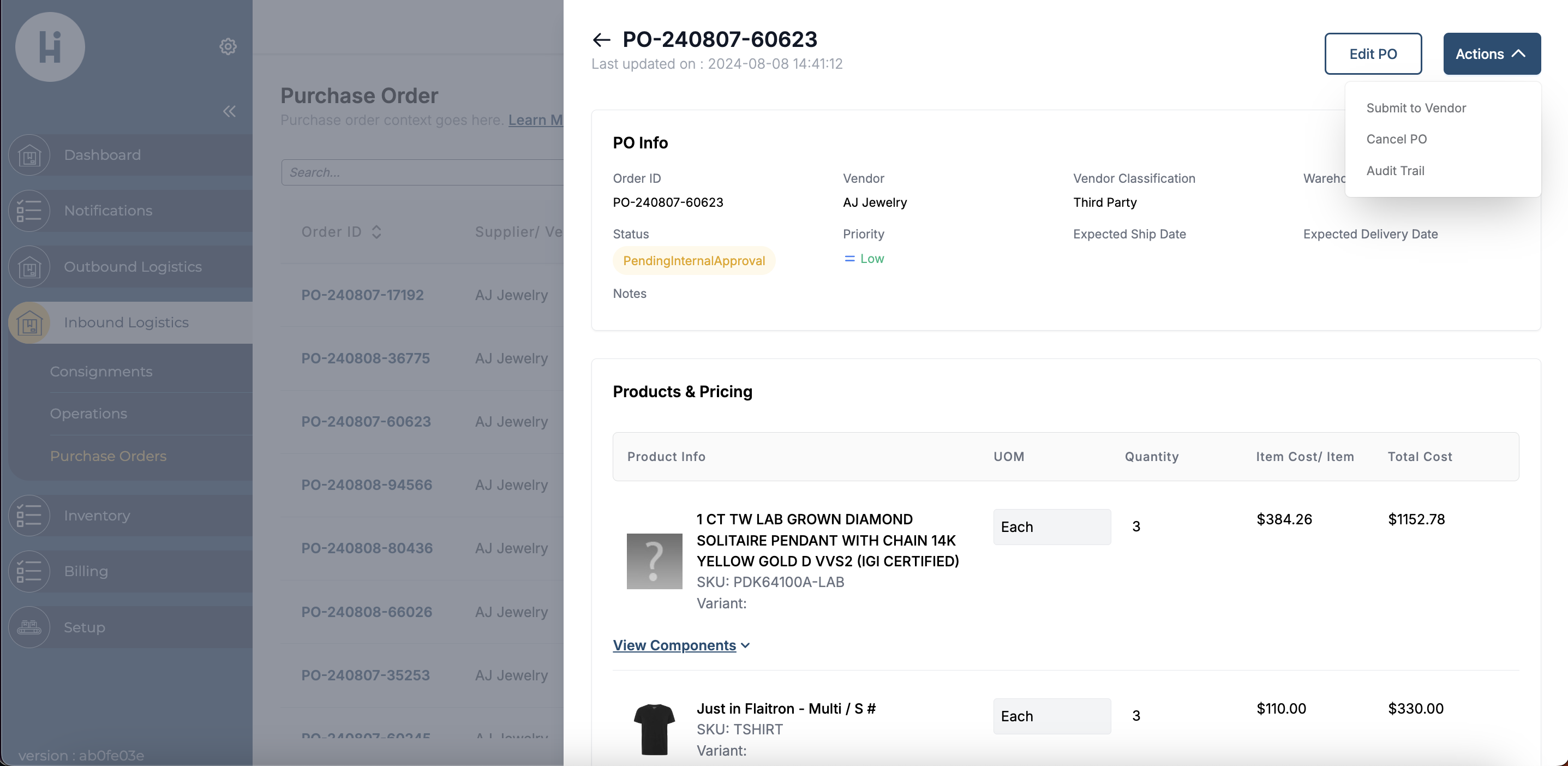This screenshot has height=766, width=1568.
Task: Choose Cancel PO from Actions menu
Action: 1396,139
